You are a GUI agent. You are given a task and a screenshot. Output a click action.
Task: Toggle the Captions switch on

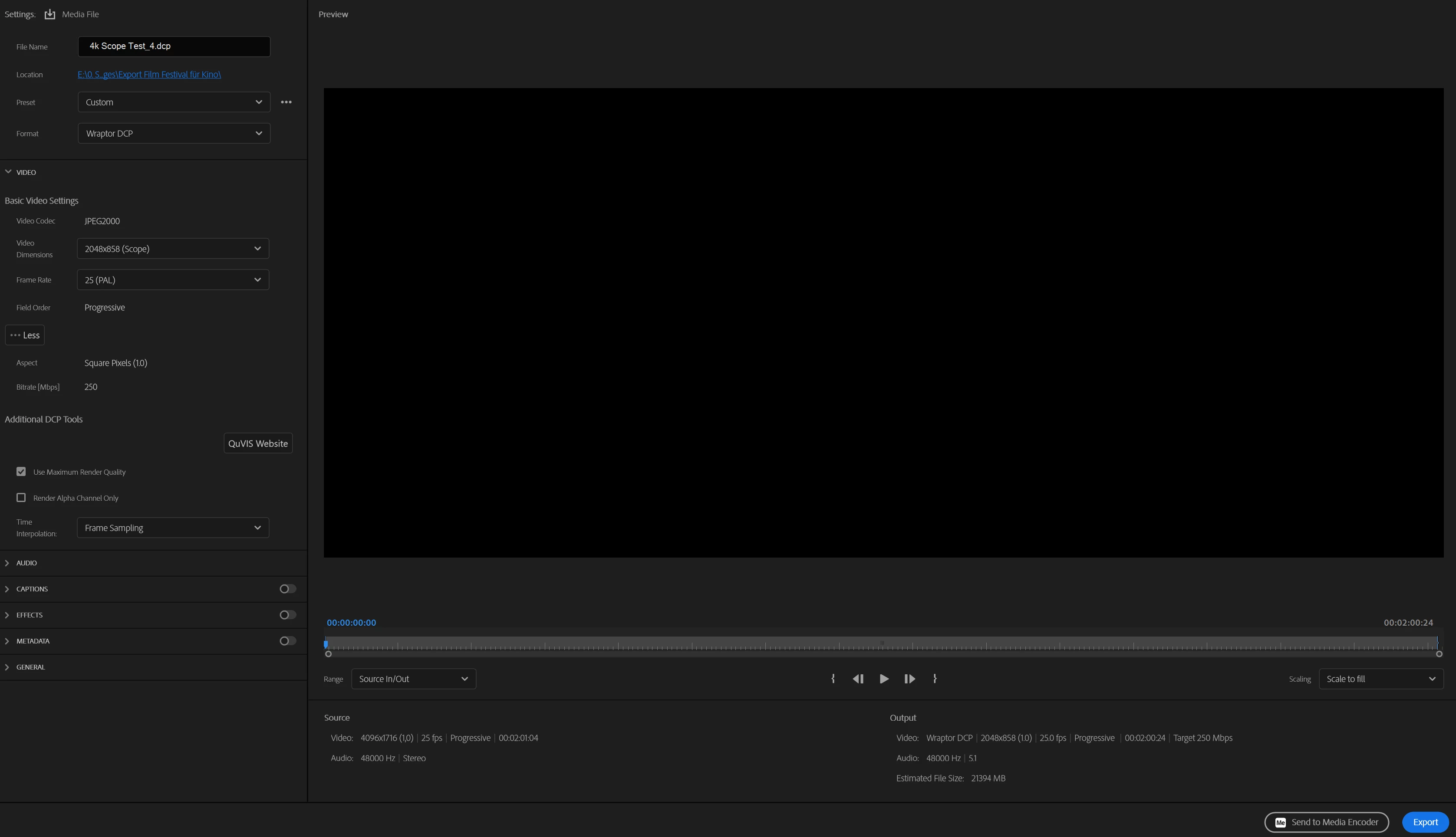pos(287,589)
